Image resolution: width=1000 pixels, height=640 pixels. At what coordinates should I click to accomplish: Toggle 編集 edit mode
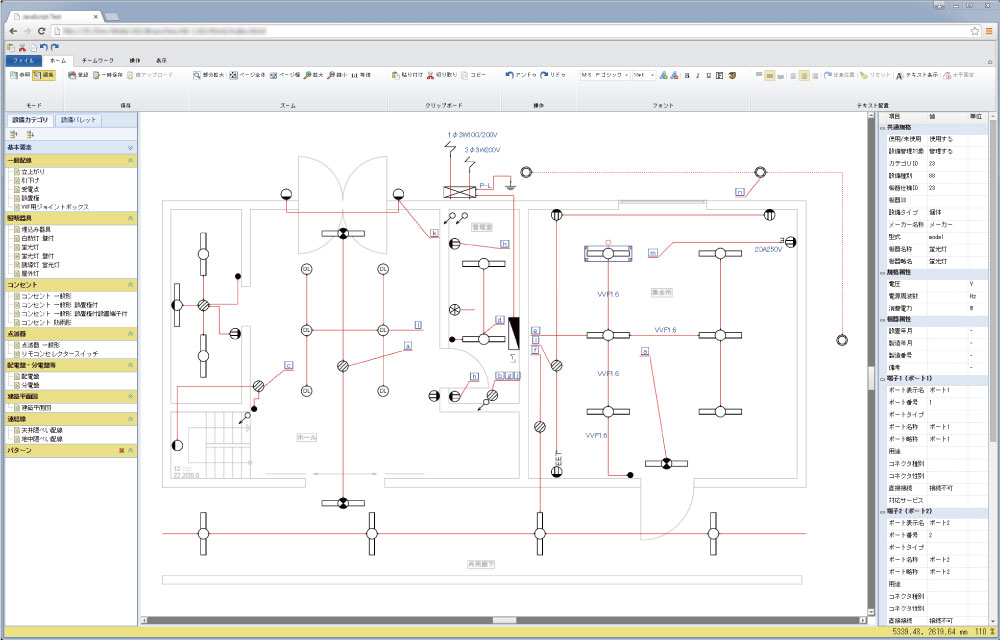(43, 75)
